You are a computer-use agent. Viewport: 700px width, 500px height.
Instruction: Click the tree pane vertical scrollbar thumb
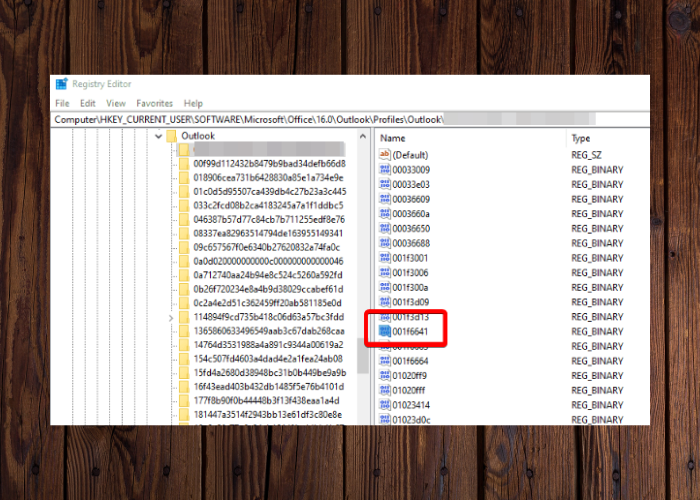point(363,355)
